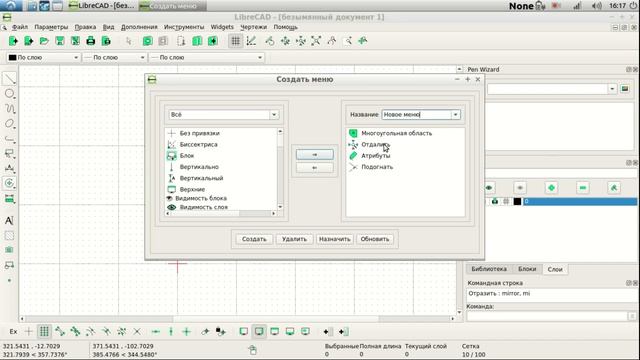The height and width of the screenshot is (360, 640).
Task: Select the Ellipse tool in left toolbar
Action: (9, 124)
